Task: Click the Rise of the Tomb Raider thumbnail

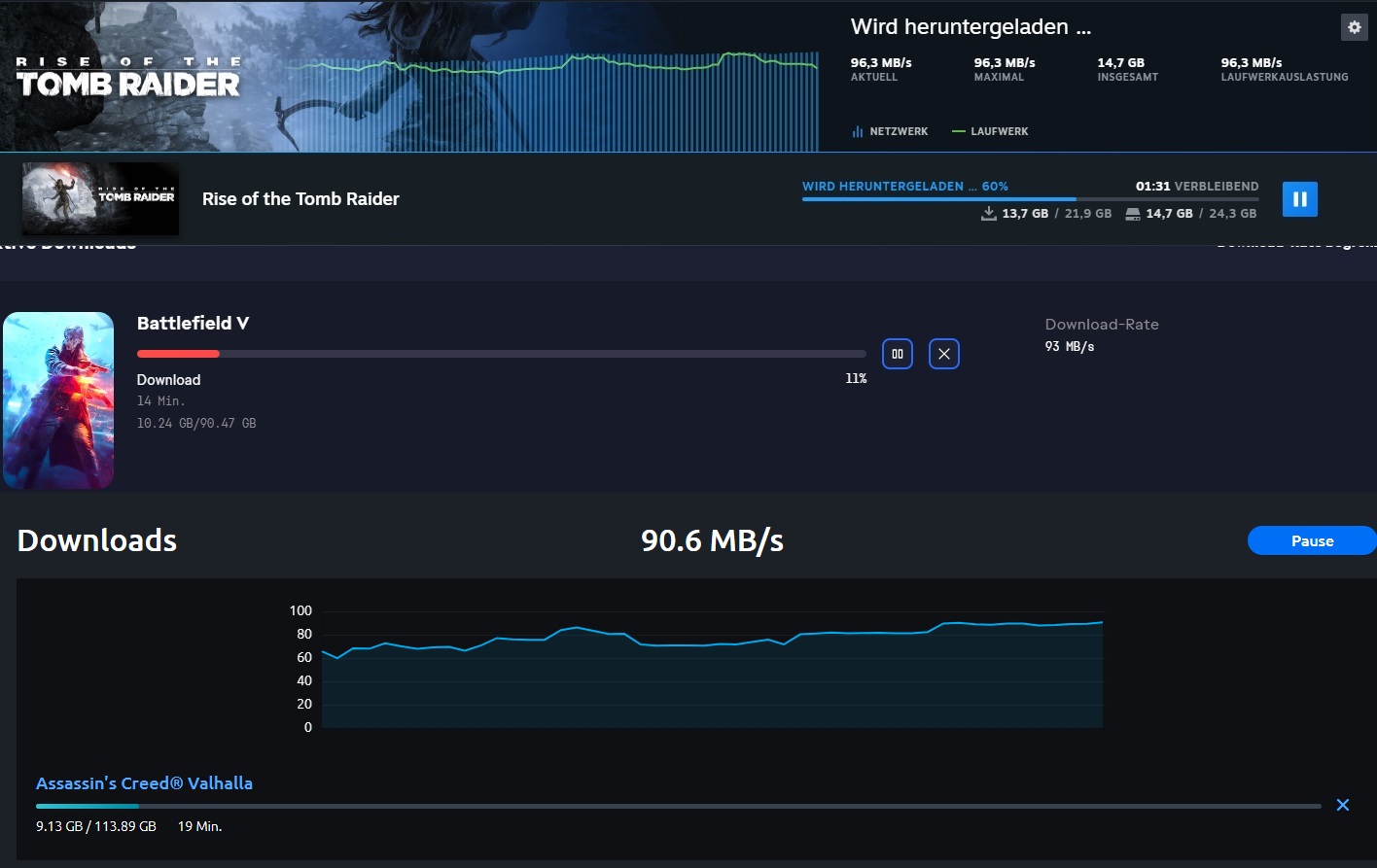Action: (x=100, y=198)
